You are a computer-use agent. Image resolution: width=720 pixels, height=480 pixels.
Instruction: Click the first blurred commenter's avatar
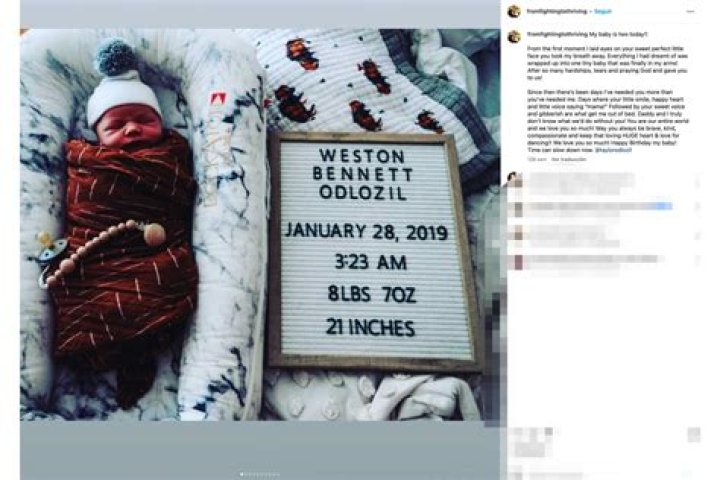(x=514, y=179)
